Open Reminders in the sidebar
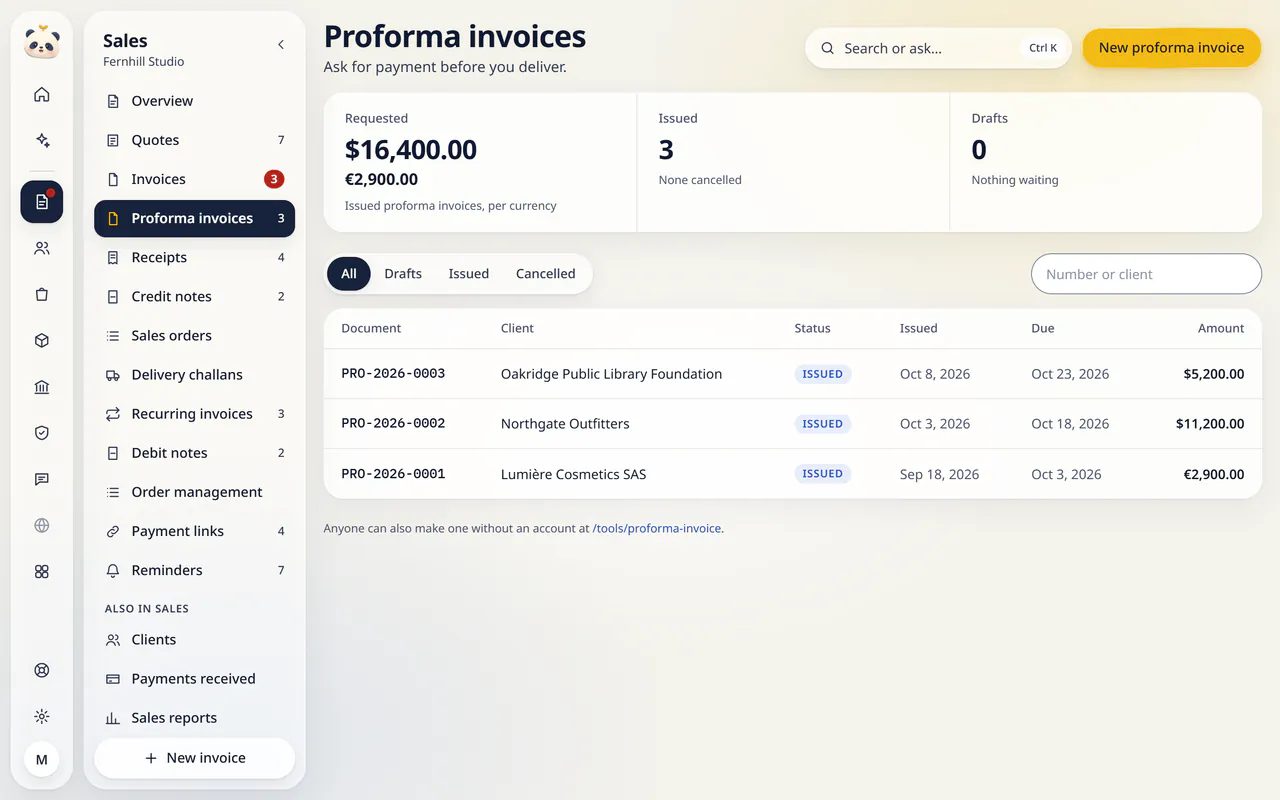This screenshot has width=1280, height=800. [x=194, y=570]
